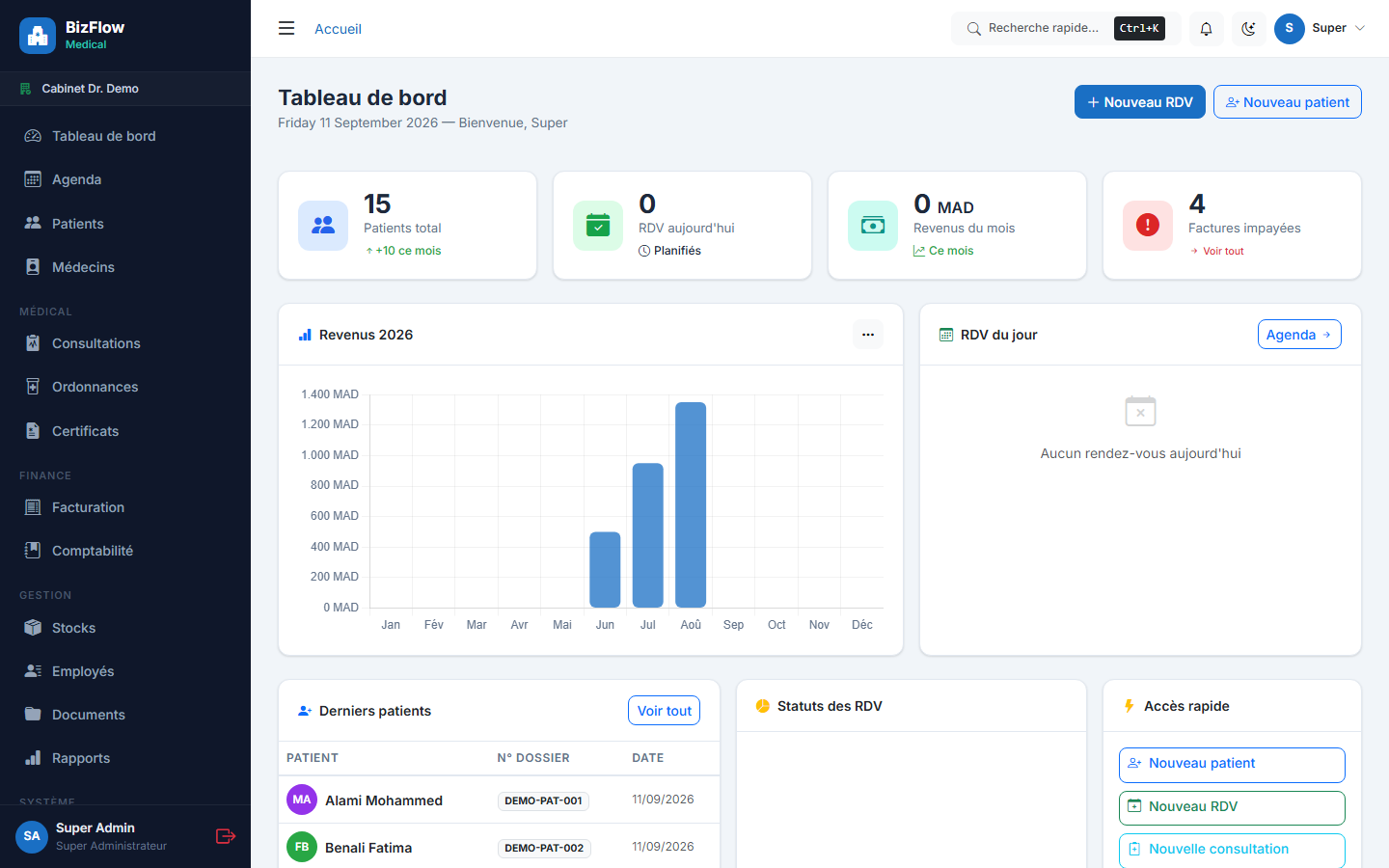Expand the Super user dropdown
The image size is (1389, 868).
click(x=1321, y=29)
